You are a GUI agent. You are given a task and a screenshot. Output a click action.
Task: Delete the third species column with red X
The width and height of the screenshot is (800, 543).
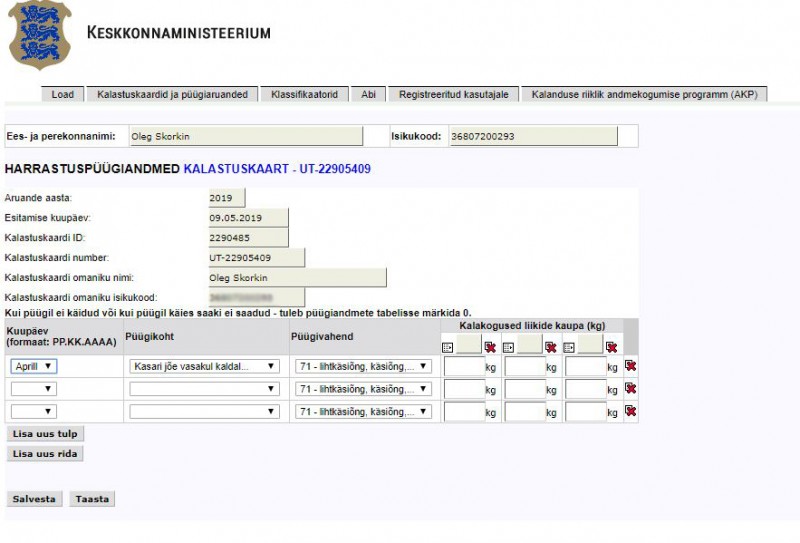tap(611, 347)
